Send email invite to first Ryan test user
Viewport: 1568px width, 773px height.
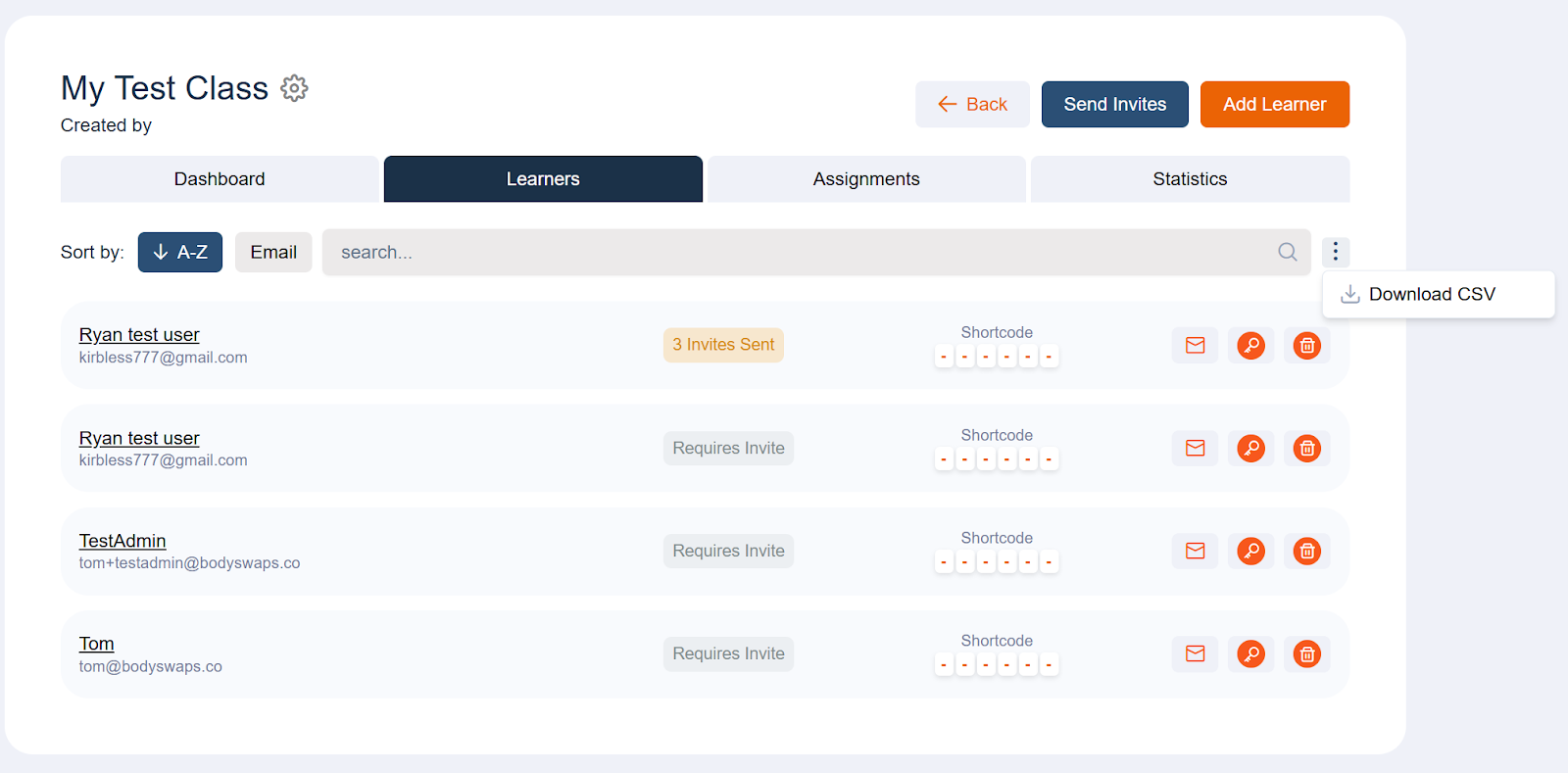point(1195,345)
